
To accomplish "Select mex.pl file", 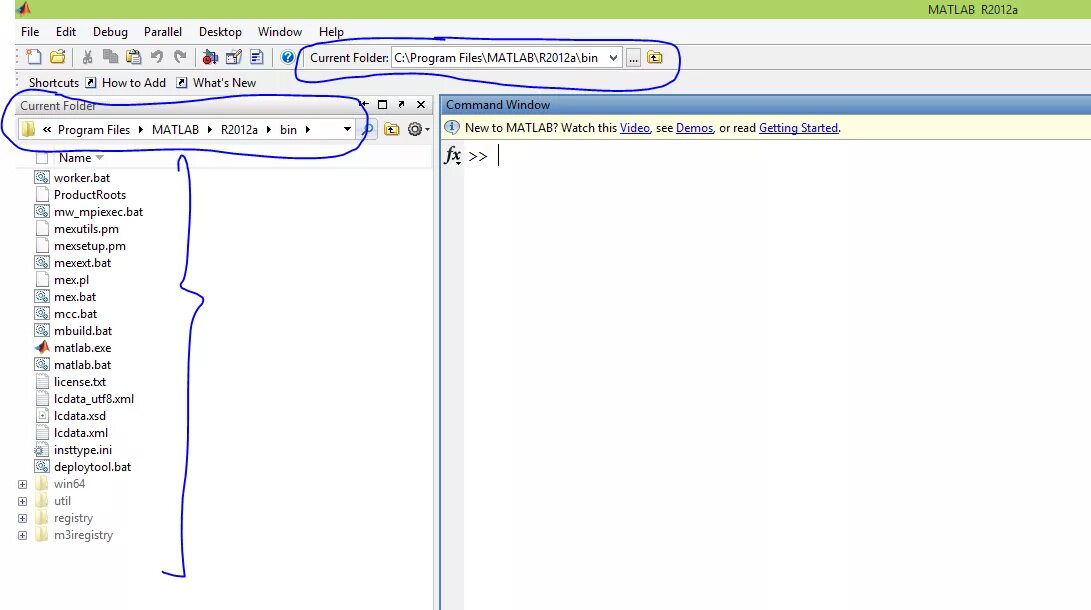I will coord(71,280).
